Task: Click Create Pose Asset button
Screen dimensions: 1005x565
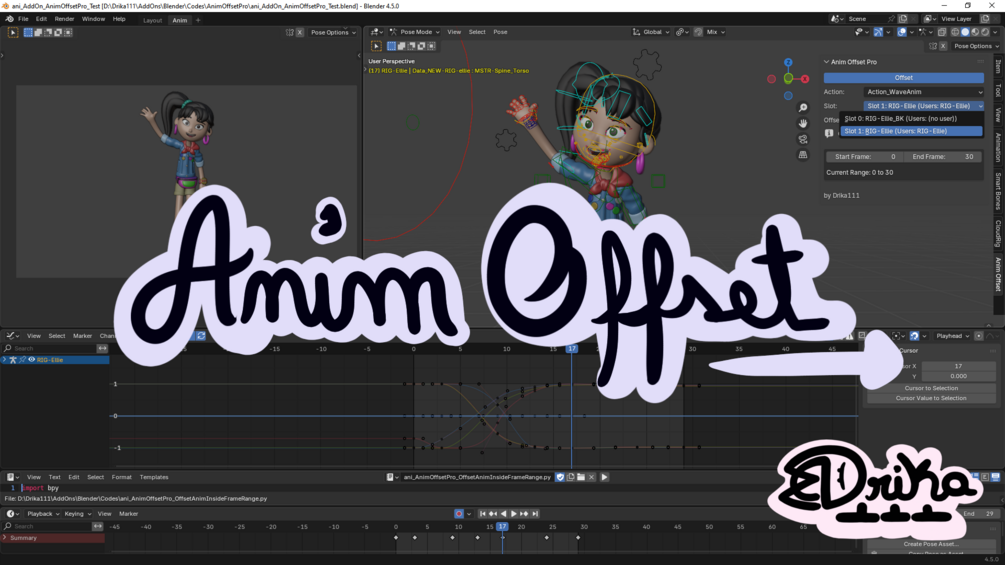Action: coord(931,544)
